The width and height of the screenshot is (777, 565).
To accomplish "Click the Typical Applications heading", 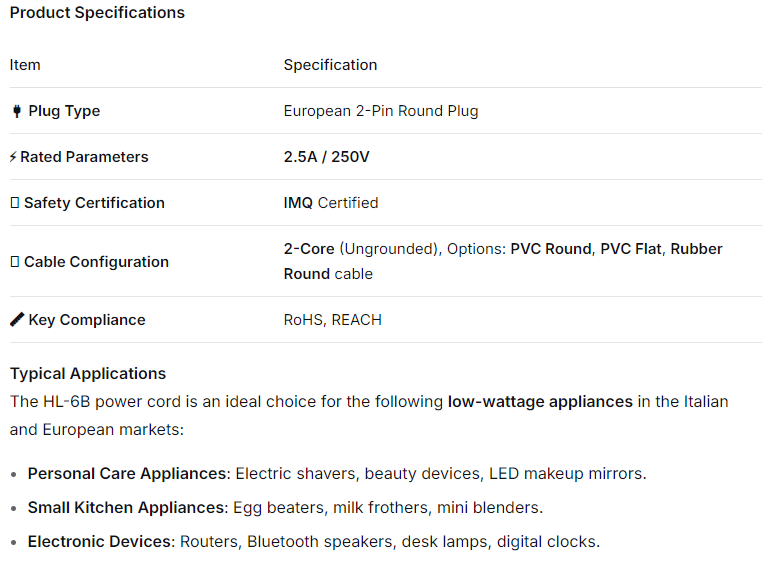I will pyautogui.click(x=88, y=374).
